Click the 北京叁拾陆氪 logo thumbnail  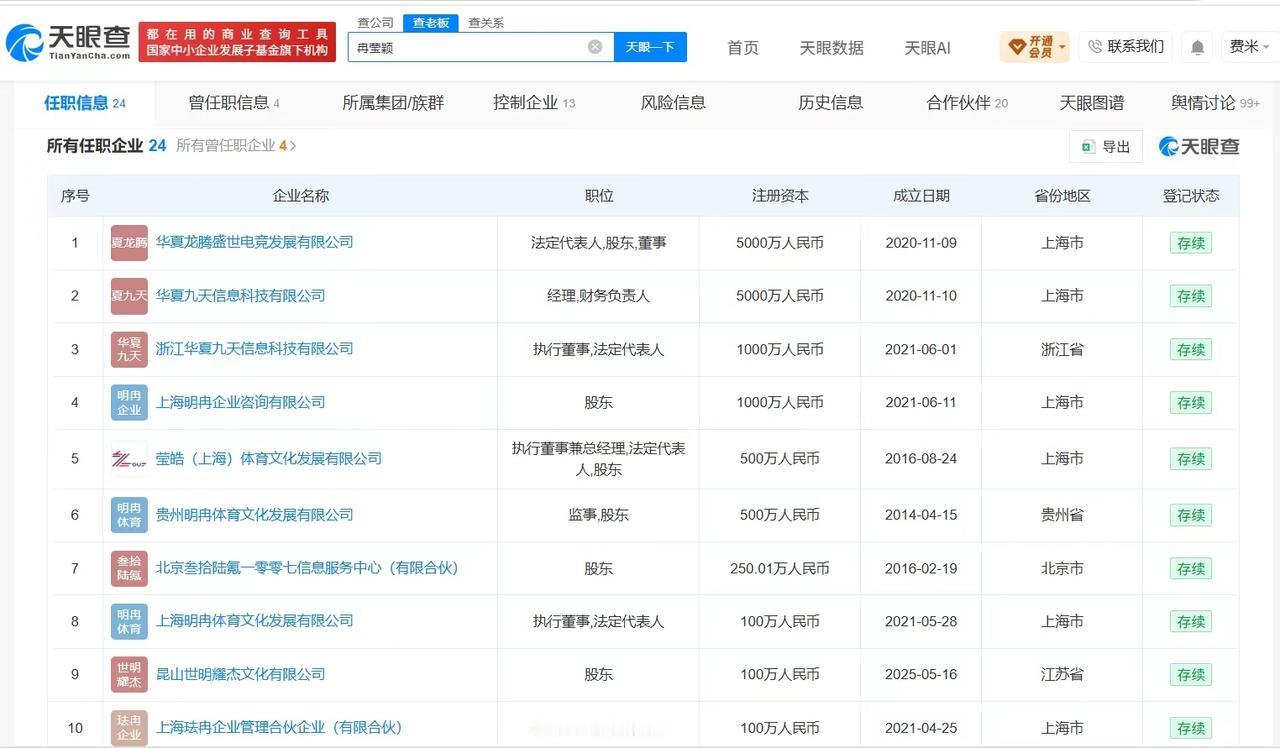click(x=129, y=568)
